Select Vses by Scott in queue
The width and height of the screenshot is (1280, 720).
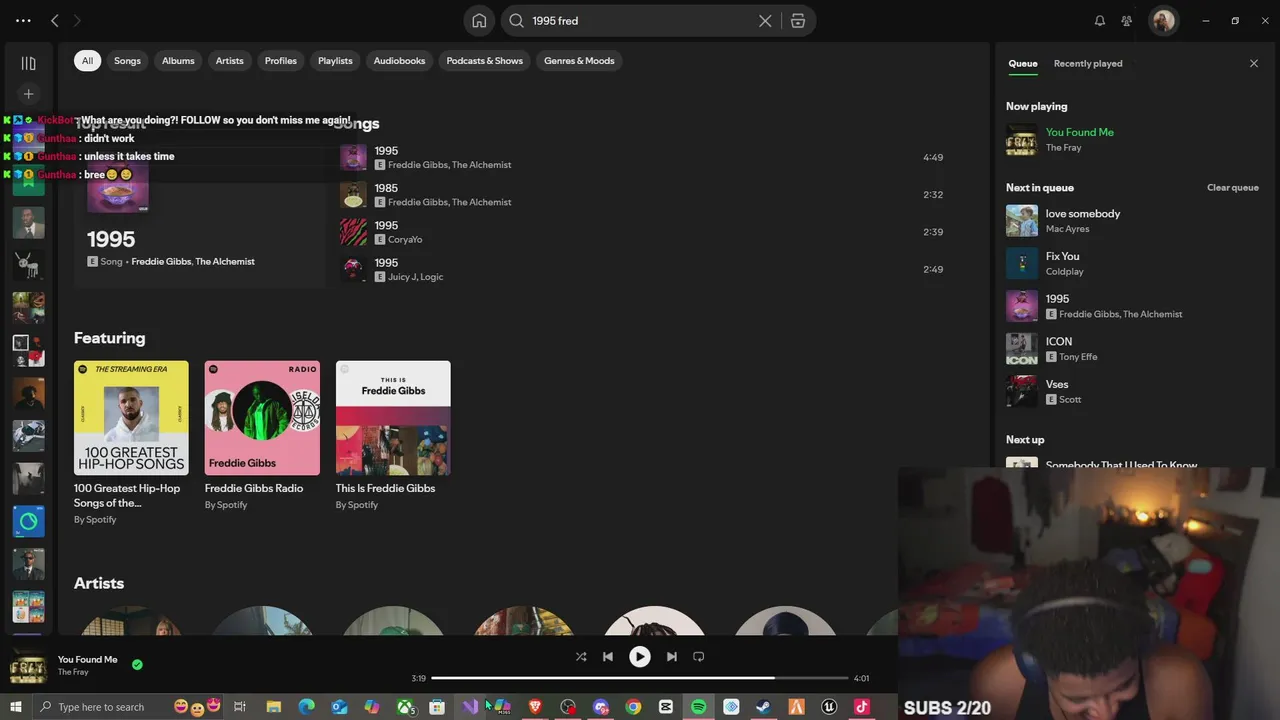[x=1133, y=391]
